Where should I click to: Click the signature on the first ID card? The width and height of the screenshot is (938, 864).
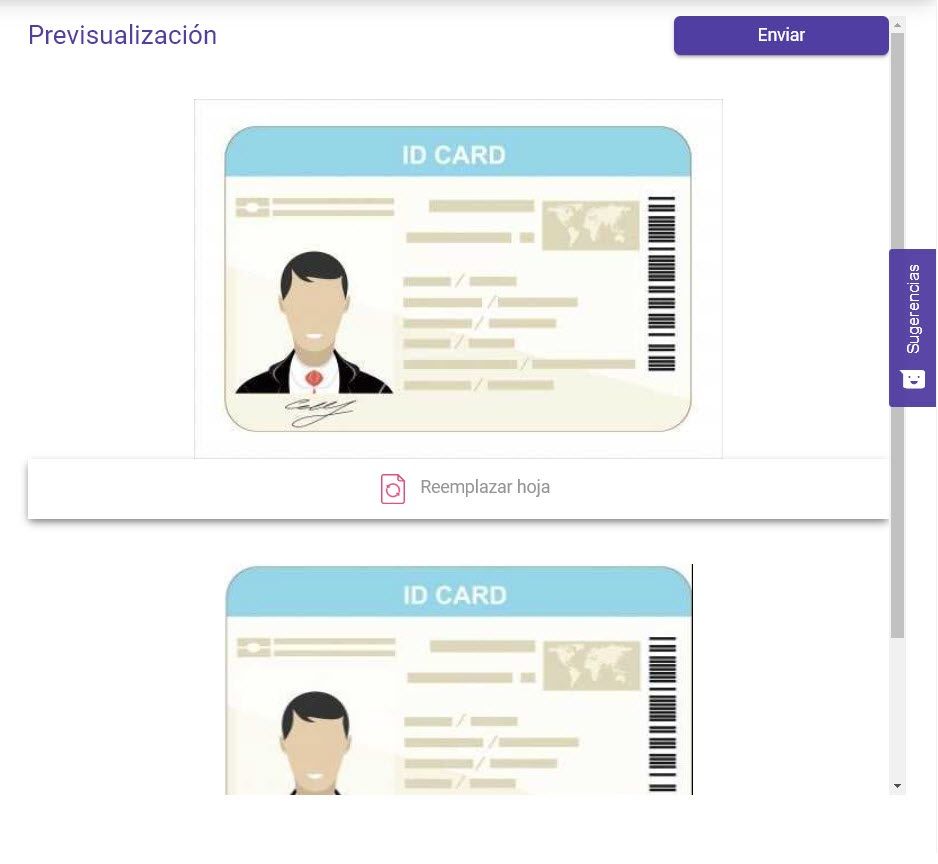[319, 412]
